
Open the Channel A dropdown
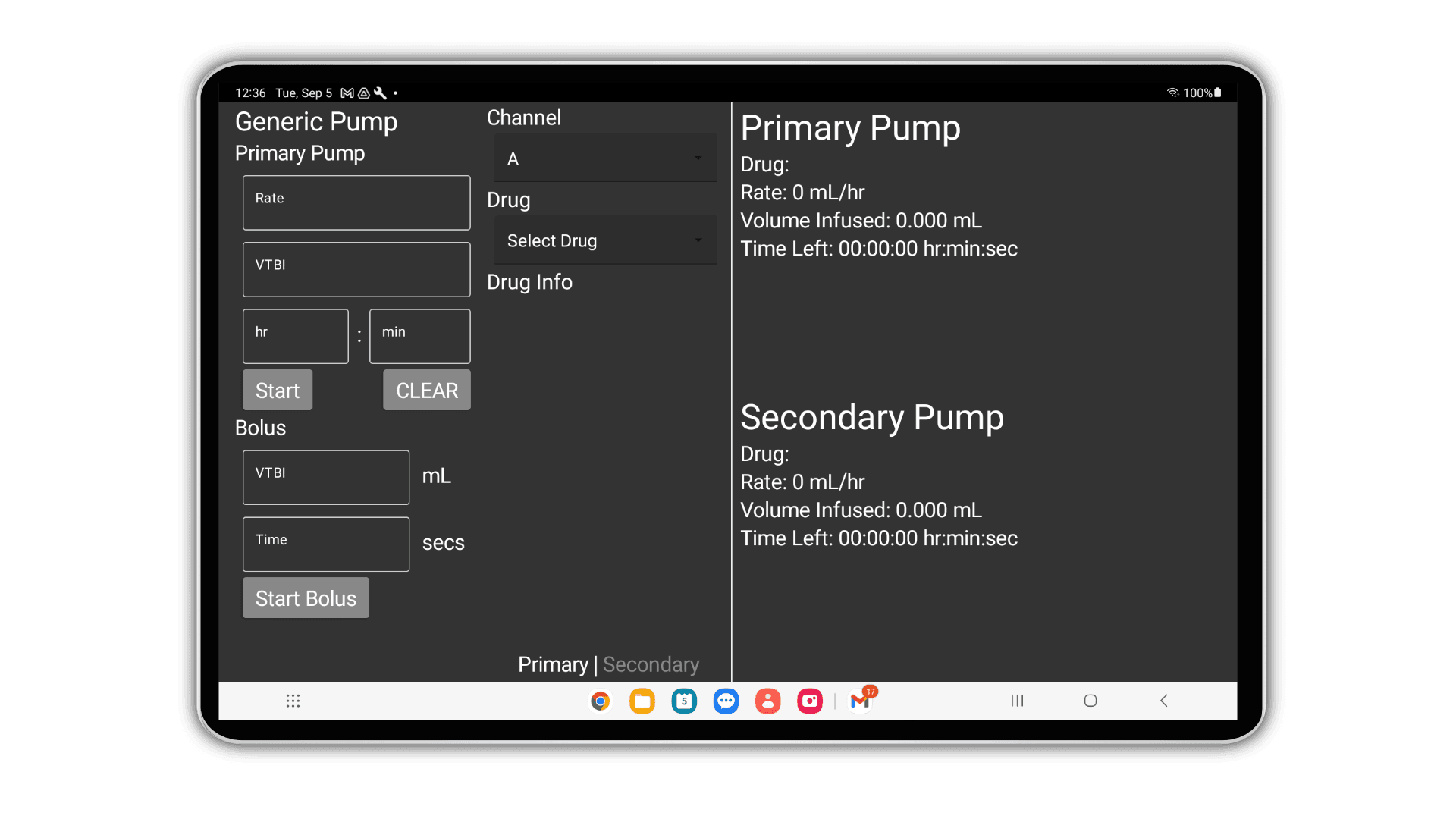click(x=604, y=158)
